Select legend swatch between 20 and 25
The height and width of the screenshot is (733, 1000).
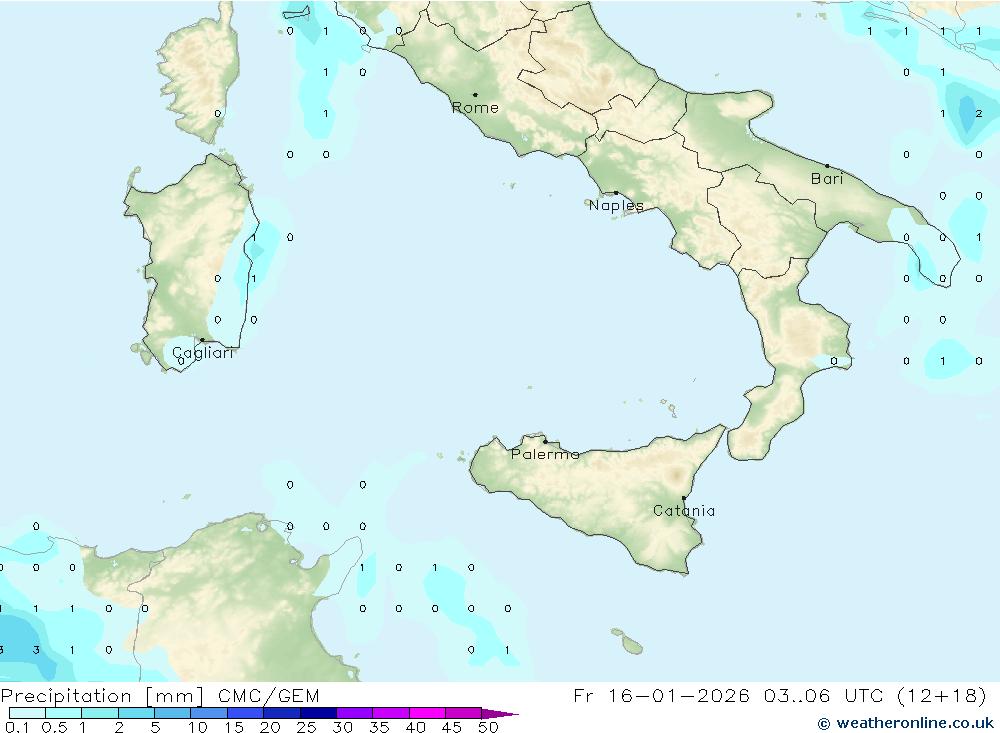[282, 713]
